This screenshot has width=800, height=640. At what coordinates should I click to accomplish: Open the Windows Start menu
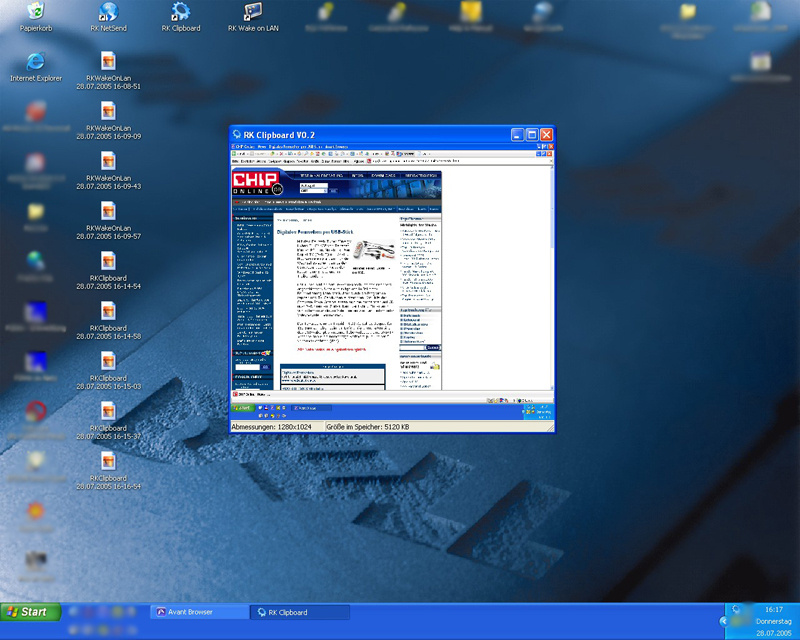pyautogui.click(x=31, y=612)
